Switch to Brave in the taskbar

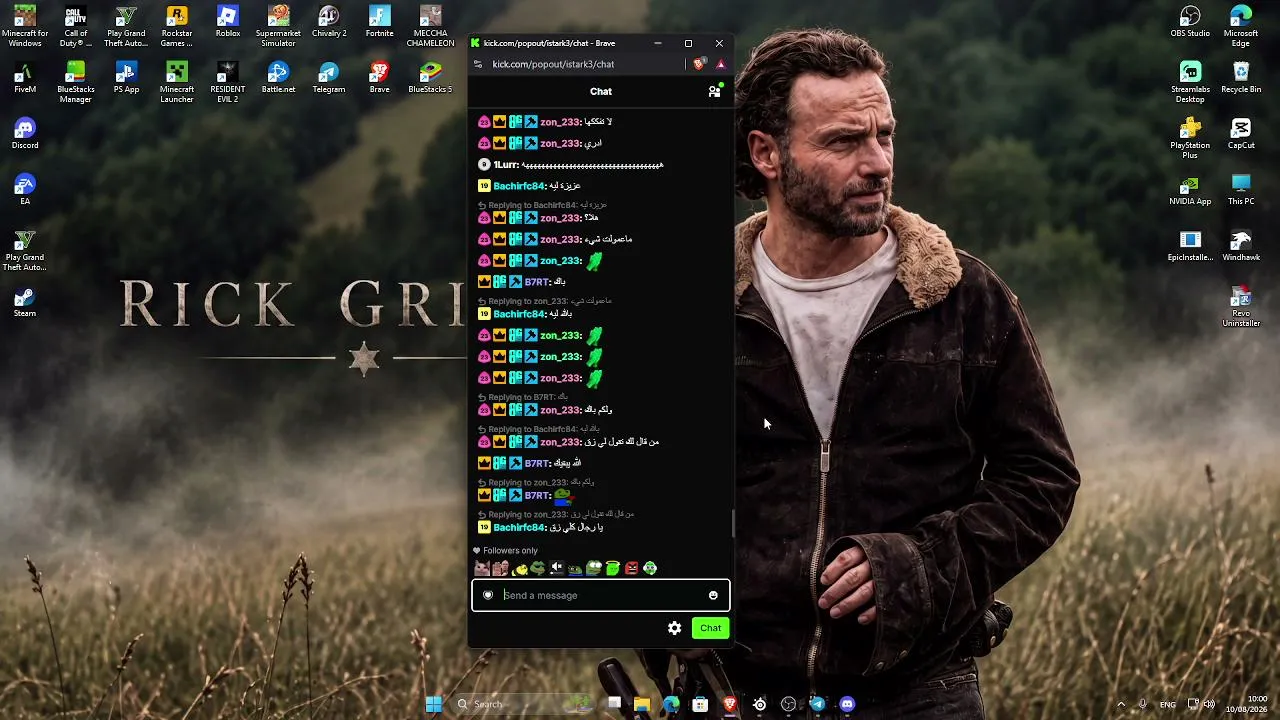coord(730,704)
